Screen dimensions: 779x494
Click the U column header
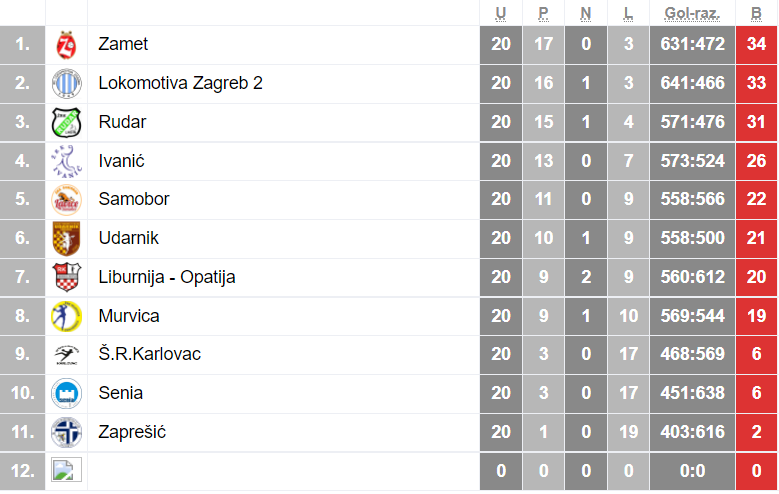tap(501, 13)
